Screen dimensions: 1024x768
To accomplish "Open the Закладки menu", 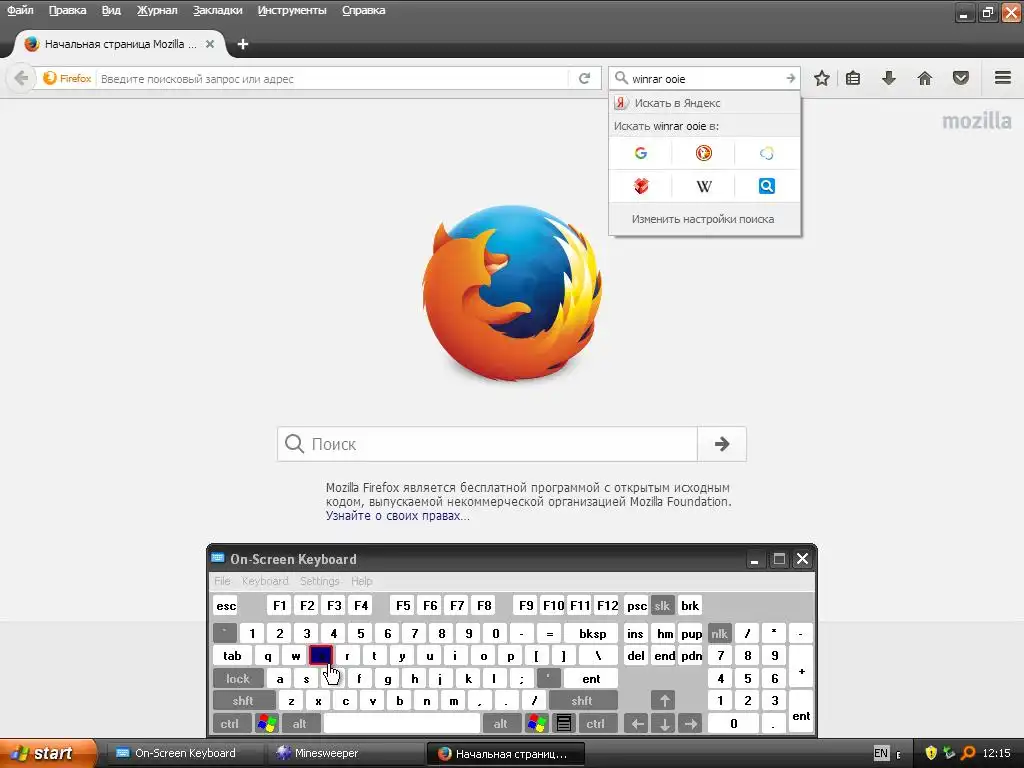I will [x=217, y=10].
